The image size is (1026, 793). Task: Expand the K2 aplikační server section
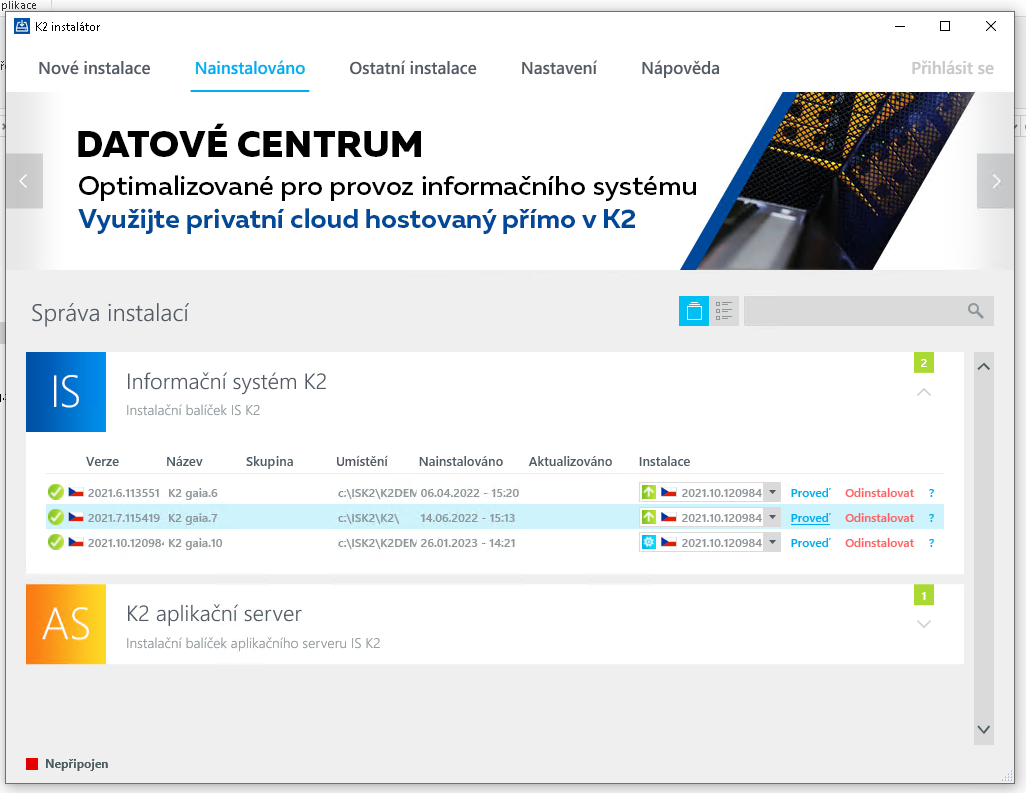[x=924, y=625]
